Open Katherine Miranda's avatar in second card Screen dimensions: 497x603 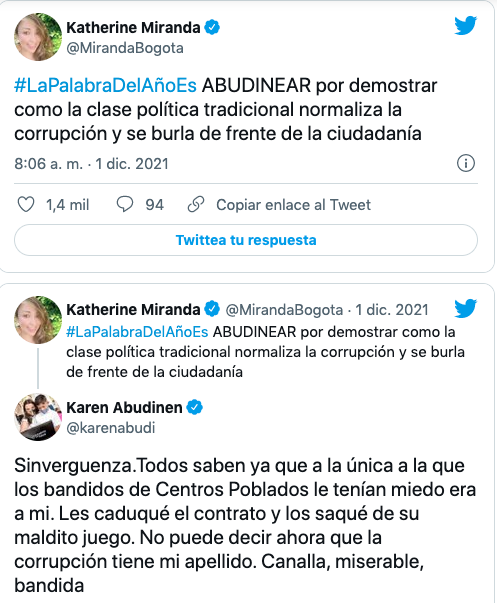pyautogui.click(x=38, y=320)
